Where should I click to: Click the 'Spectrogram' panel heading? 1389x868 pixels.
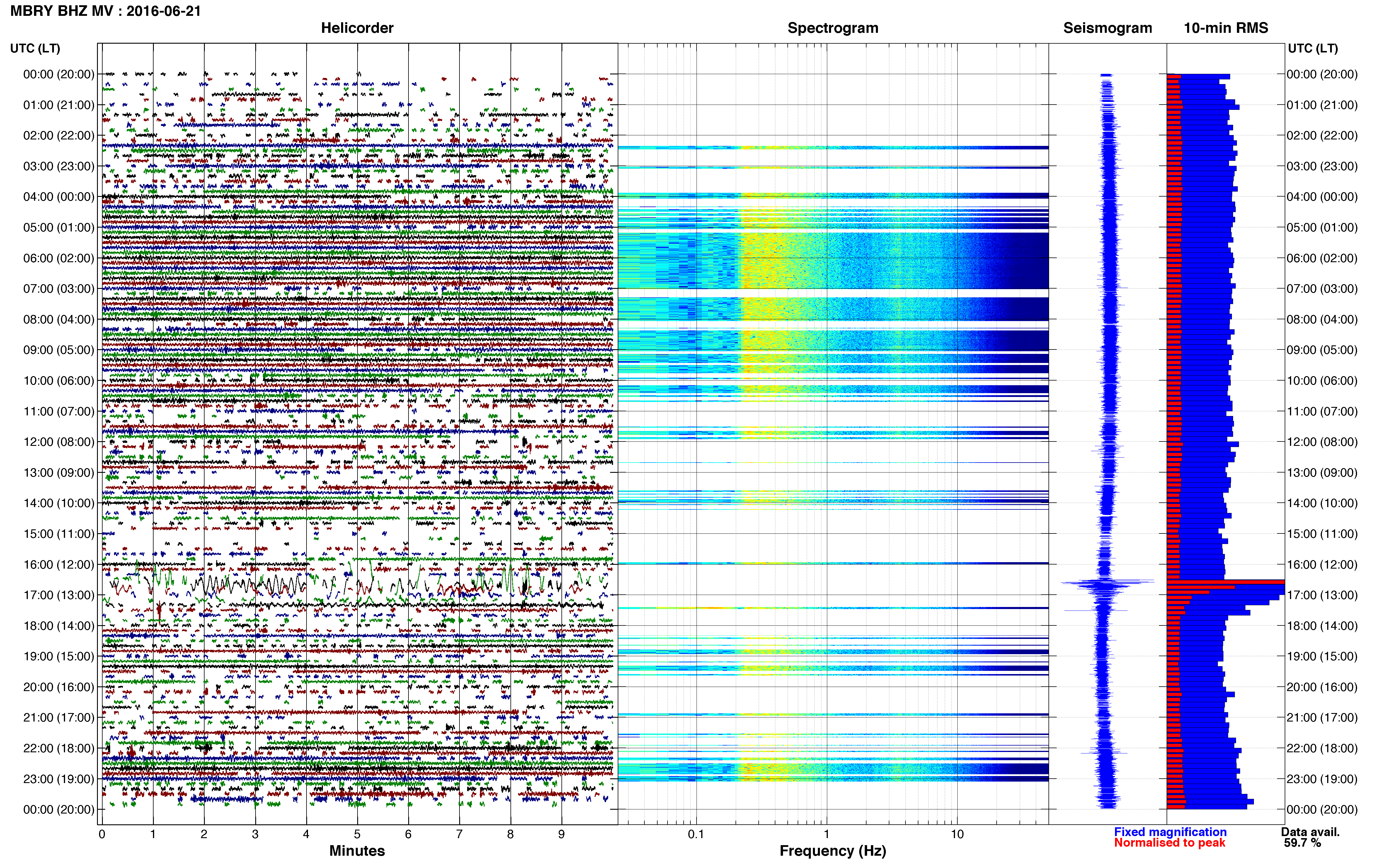click(x=833, y=28)
